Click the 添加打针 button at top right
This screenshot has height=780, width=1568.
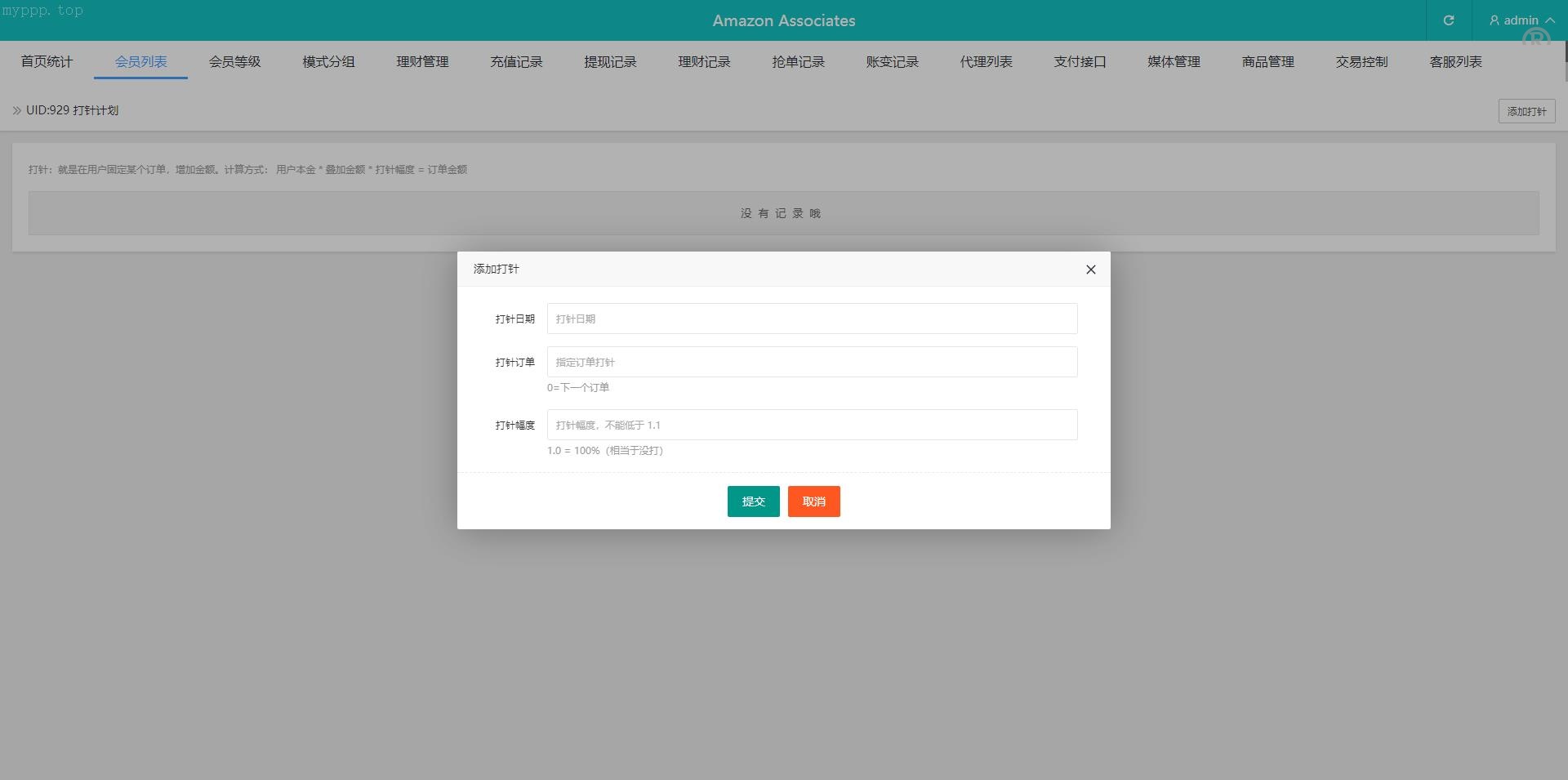(x=1526, y=111)
